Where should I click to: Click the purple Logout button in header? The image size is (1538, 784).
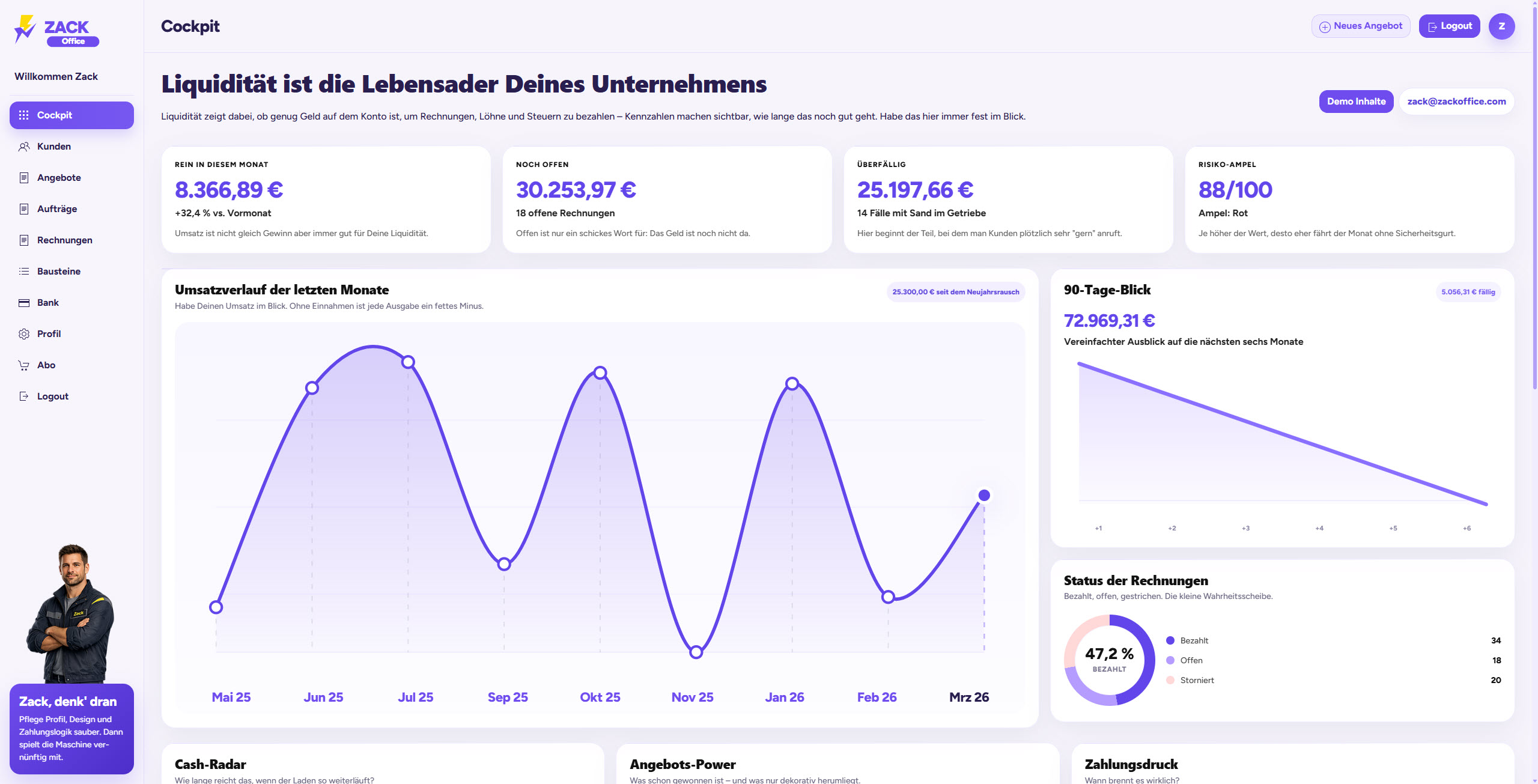coord(1449,26)
